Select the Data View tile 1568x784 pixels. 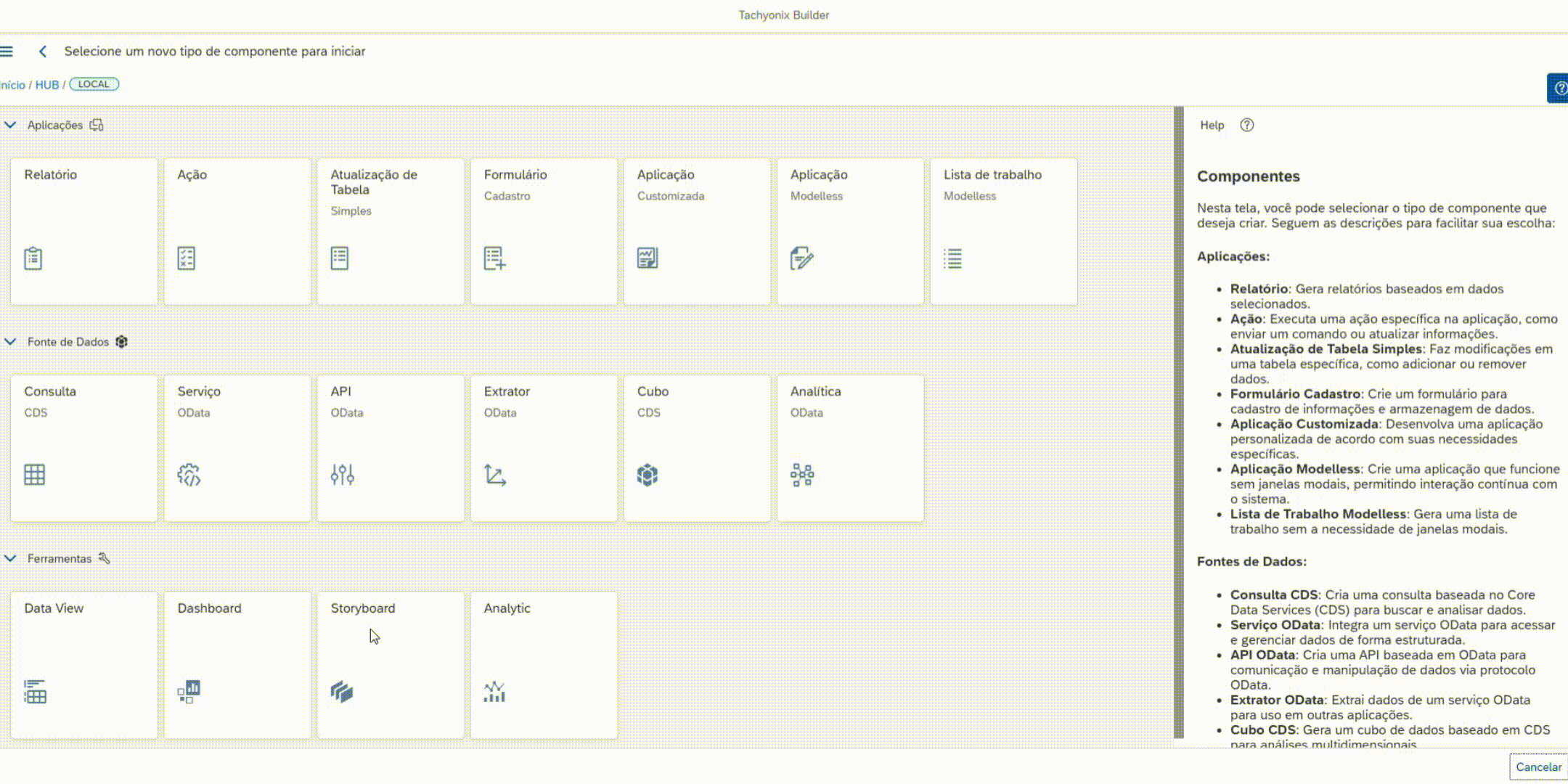pyautogui.click(x=84, y=664)
